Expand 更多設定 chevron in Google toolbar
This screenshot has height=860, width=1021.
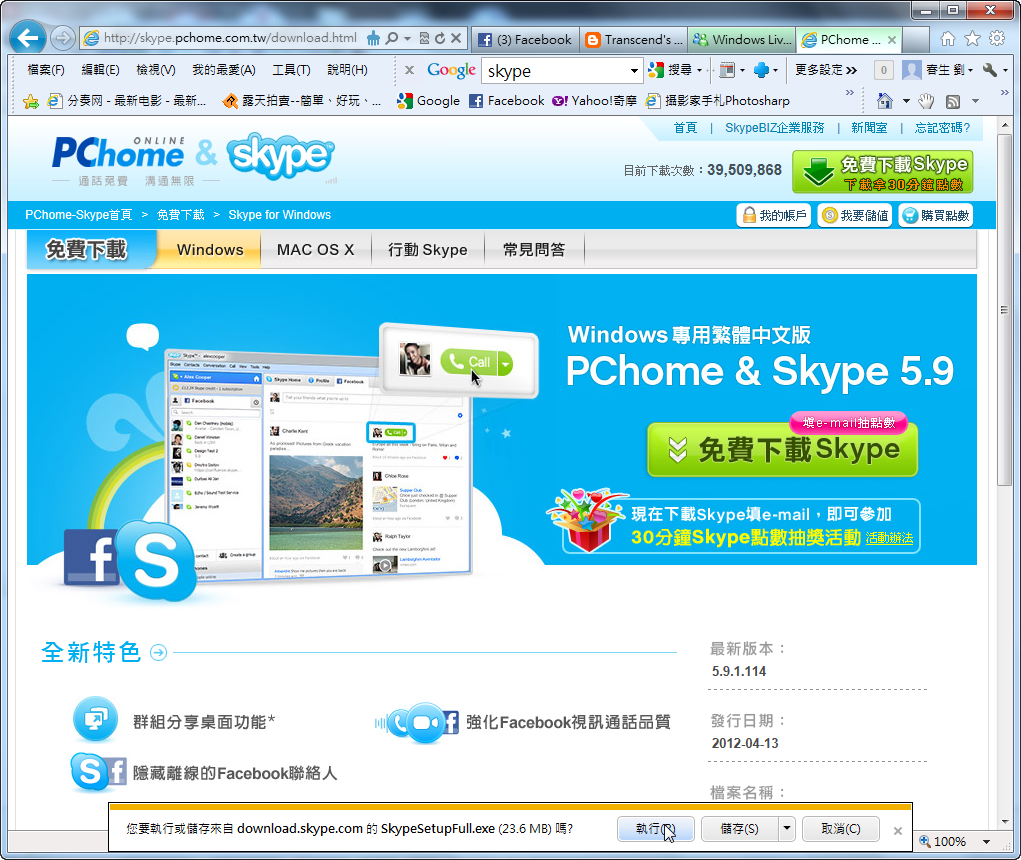(x=851, y=70)
